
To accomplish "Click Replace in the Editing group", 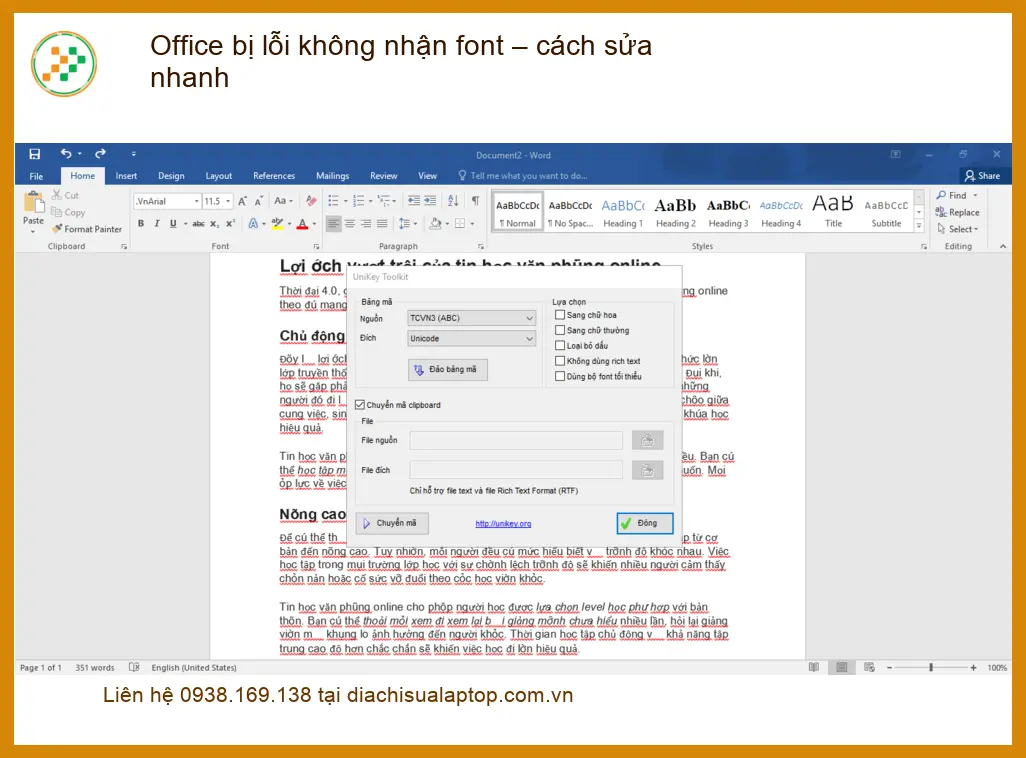I will pos(958,212).
